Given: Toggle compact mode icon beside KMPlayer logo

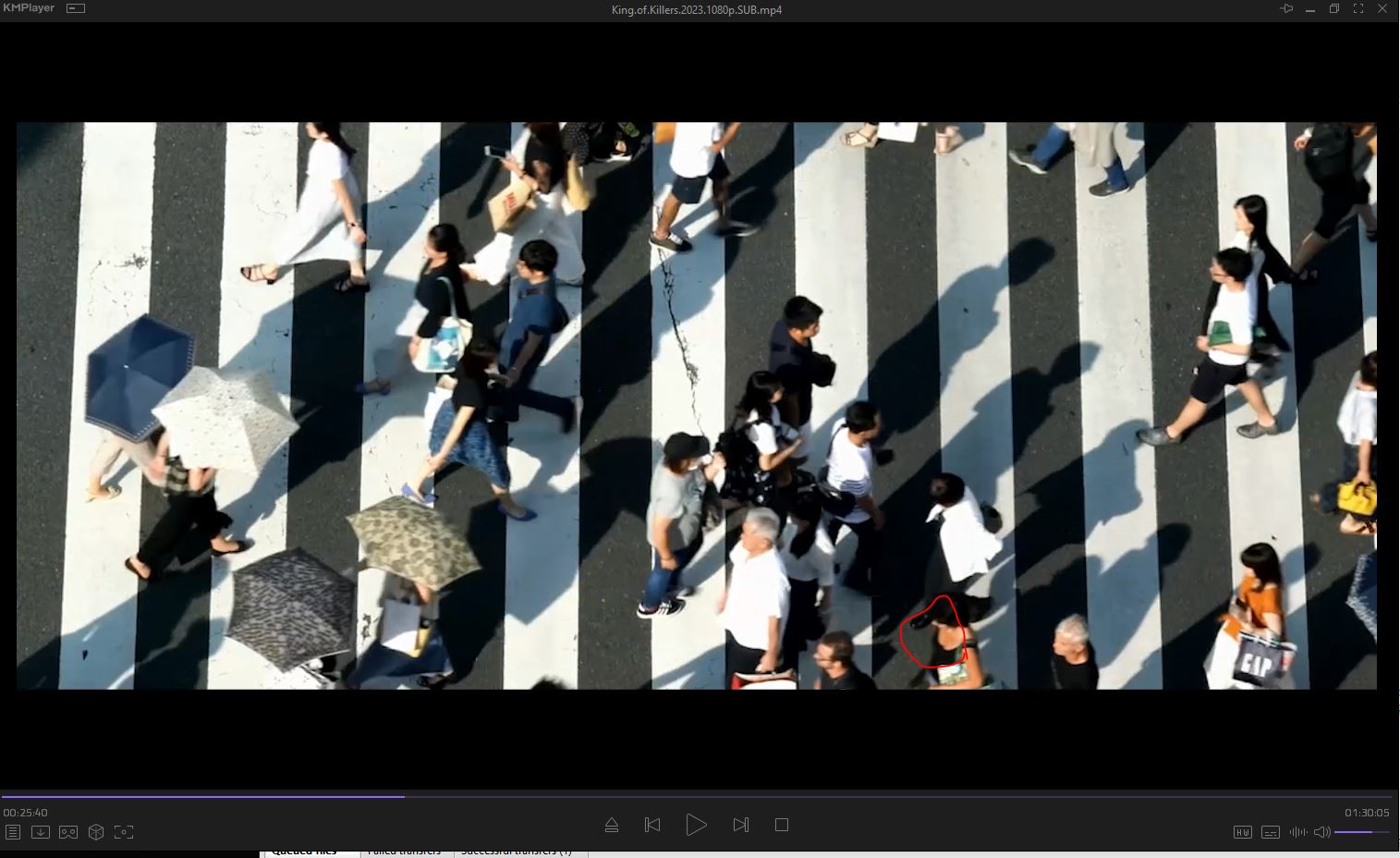Looking at the screenshot, I should point(76,8).
